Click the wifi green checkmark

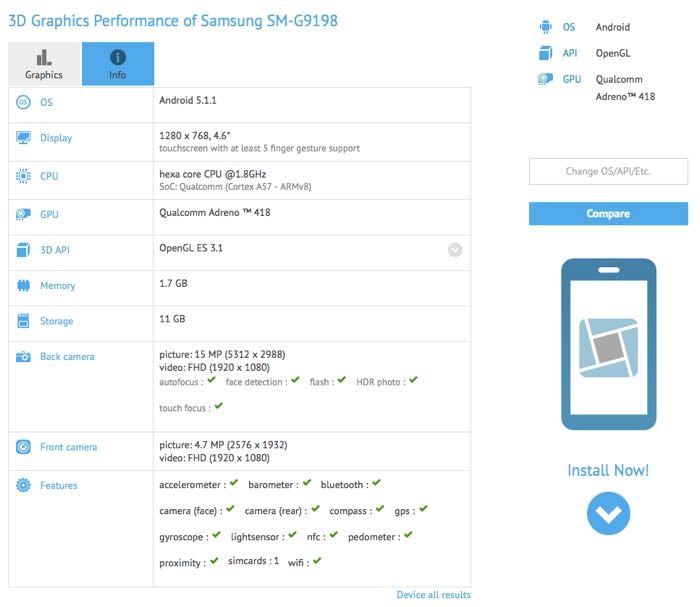click(317, 560)
